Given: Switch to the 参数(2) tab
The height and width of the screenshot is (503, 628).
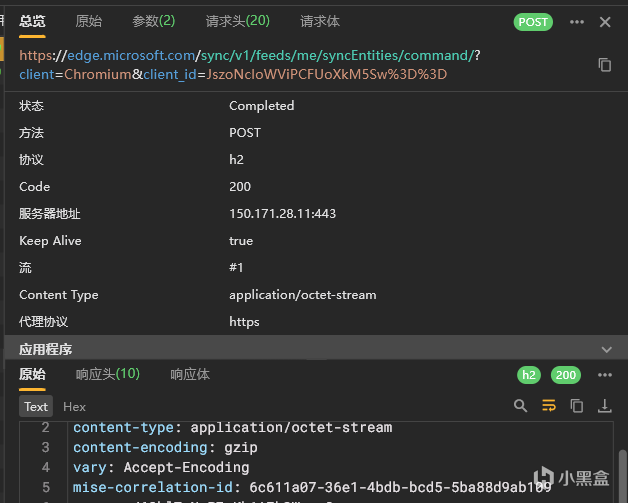Looking at the screenshot, I should click(x=153, y=21).
